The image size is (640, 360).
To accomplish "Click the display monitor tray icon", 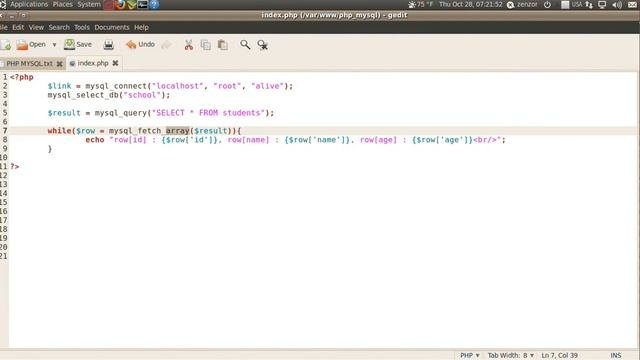I will [602, 4].
